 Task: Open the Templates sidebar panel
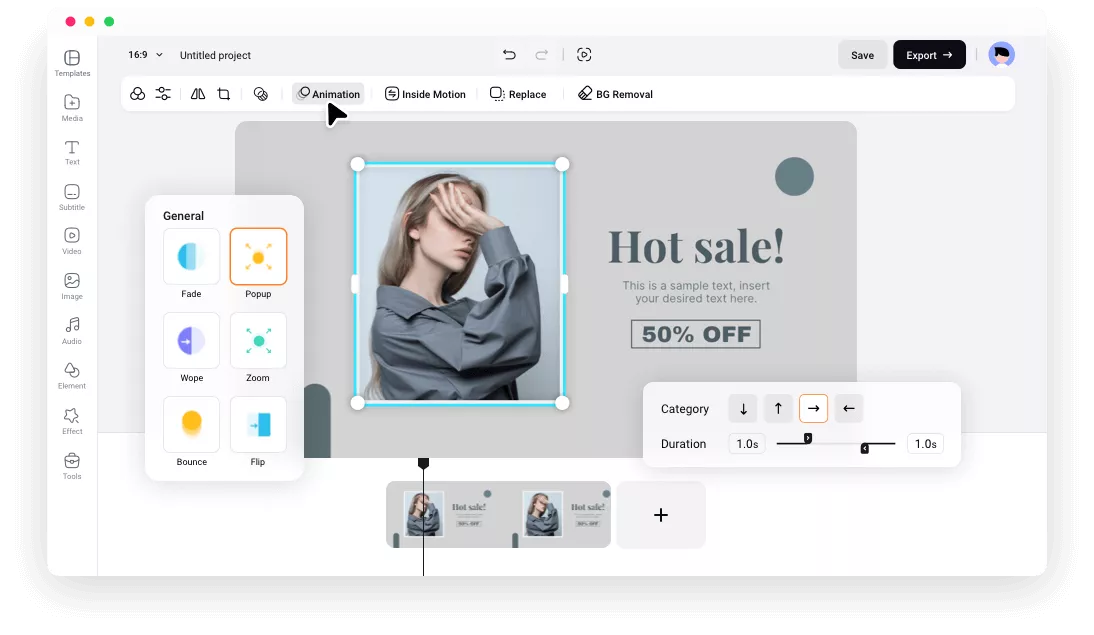(x=72, y=63)
